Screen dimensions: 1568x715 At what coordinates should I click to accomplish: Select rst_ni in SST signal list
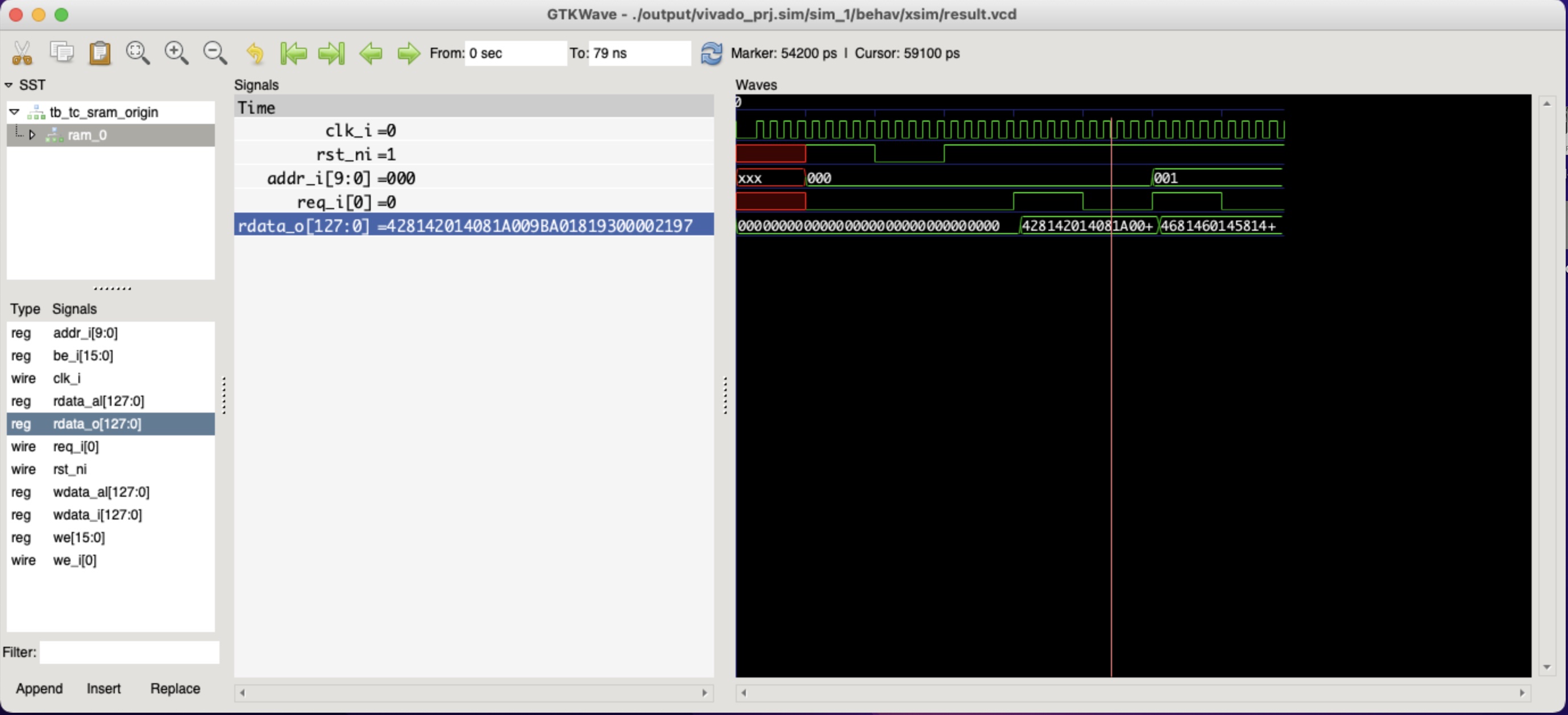coord(110,469)
